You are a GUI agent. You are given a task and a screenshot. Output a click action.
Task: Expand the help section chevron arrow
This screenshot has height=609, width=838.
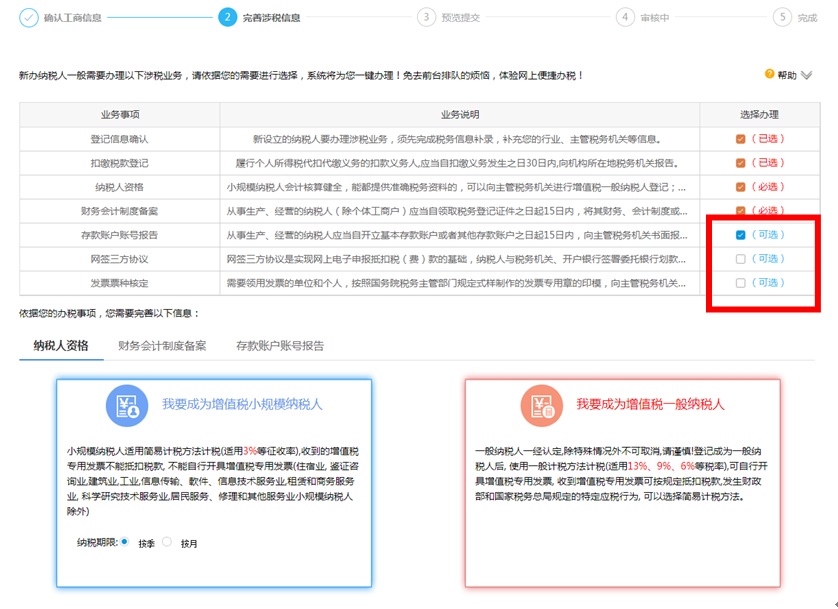click(x=807, y=75)
